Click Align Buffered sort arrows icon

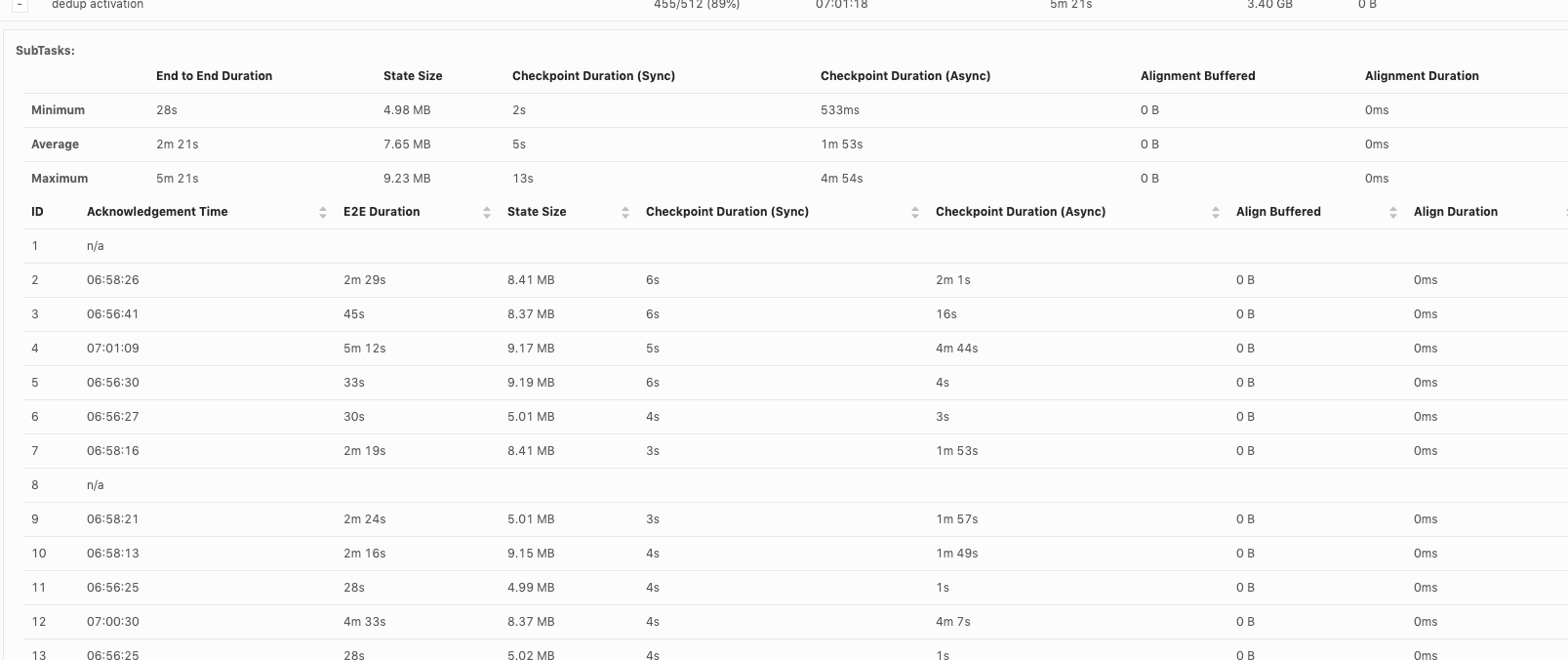(1393, 212)
